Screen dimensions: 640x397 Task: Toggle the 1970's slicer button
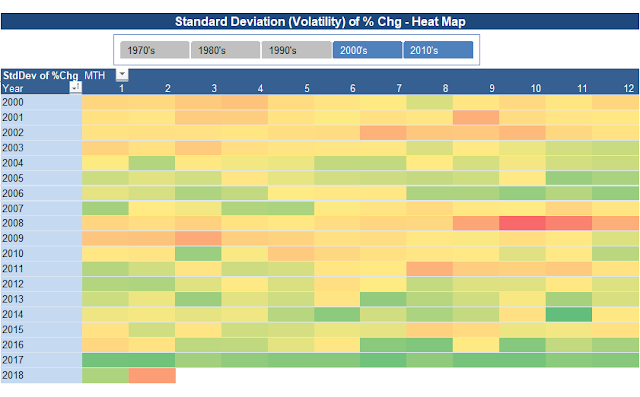[154, 50]
